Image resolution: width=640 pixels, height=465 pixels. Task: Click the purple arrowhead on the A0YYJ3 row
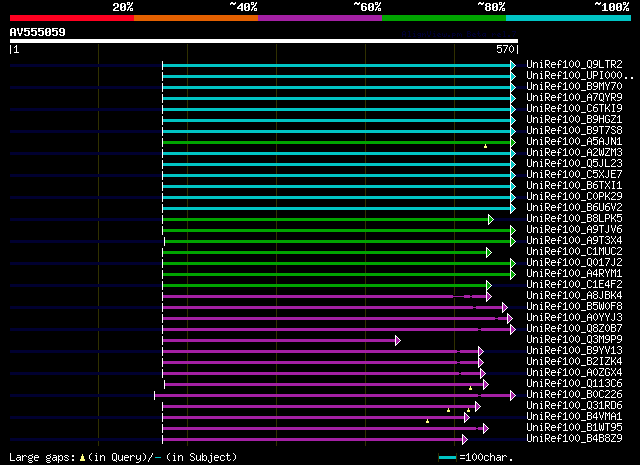click(510, 318)
